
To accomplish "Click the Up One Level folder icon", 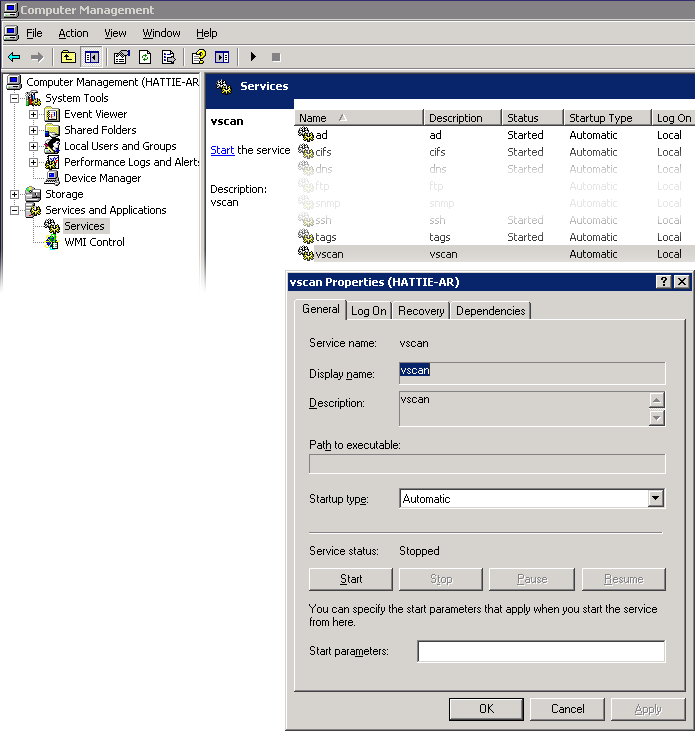I will click(68, 57).
